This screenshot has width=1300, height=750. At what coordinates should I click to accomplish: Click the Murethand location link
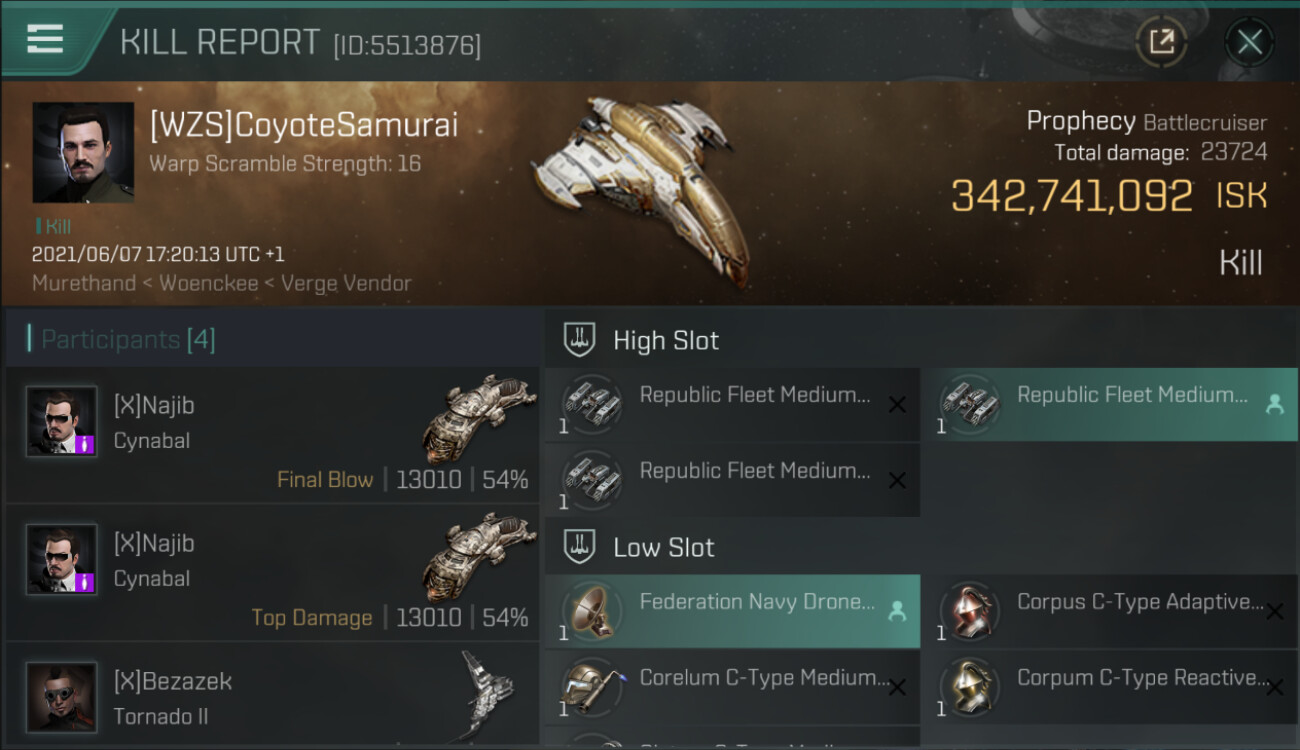[x=82, y=283]
